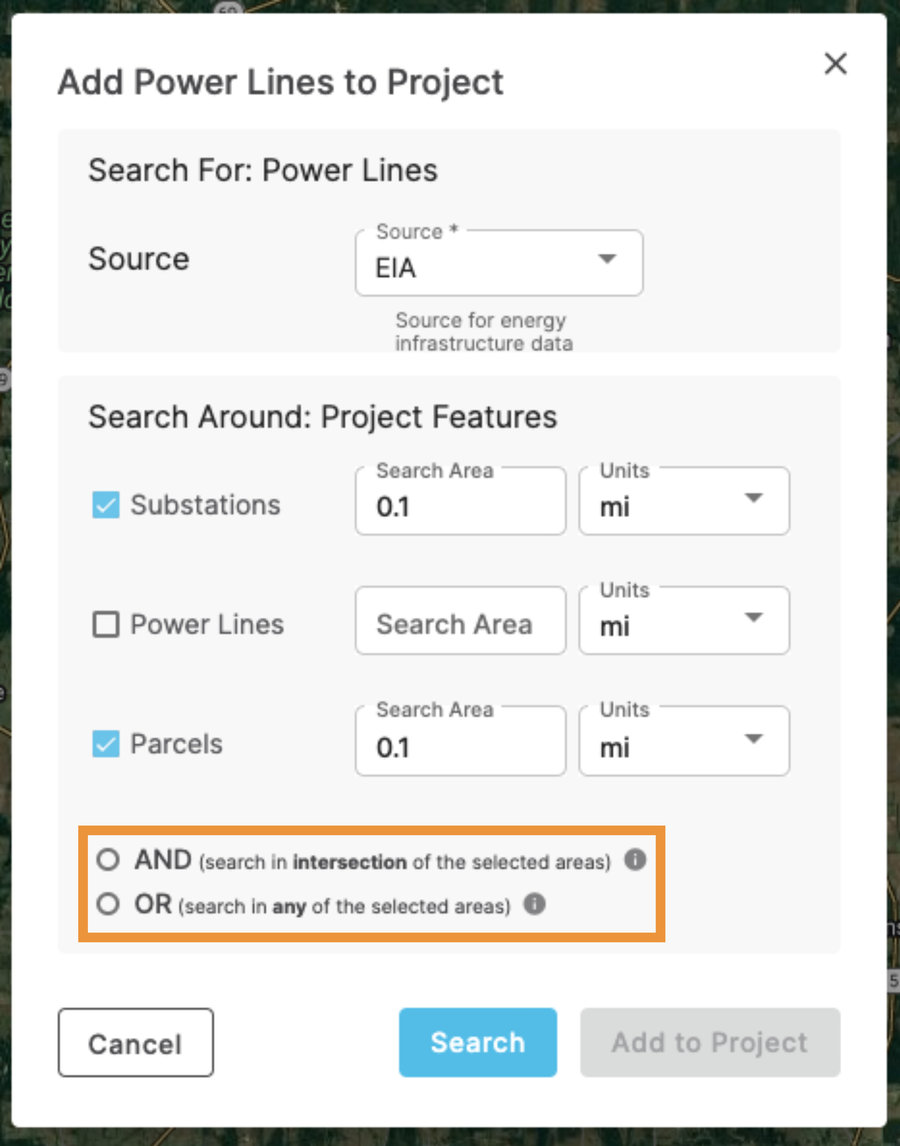Open the Source dropdown showing EIA

click(498, 263)
